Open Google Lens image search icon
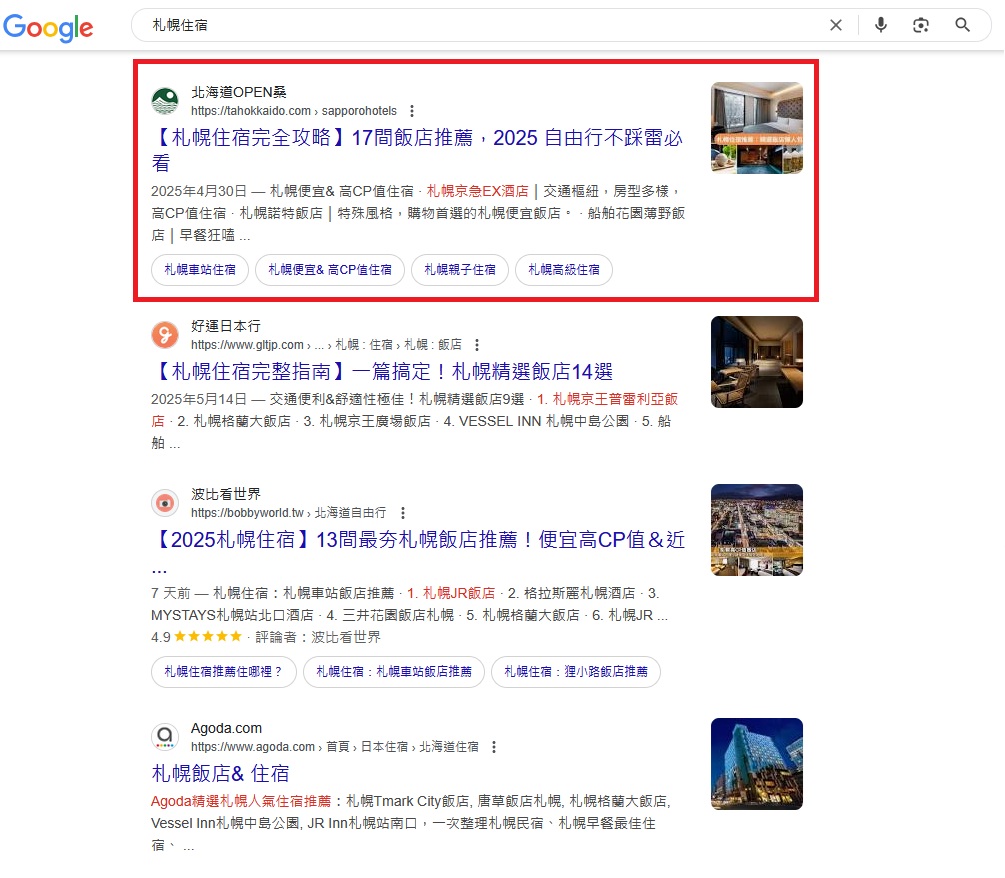This screenshot has width=1005, height=878. point(921,25)
